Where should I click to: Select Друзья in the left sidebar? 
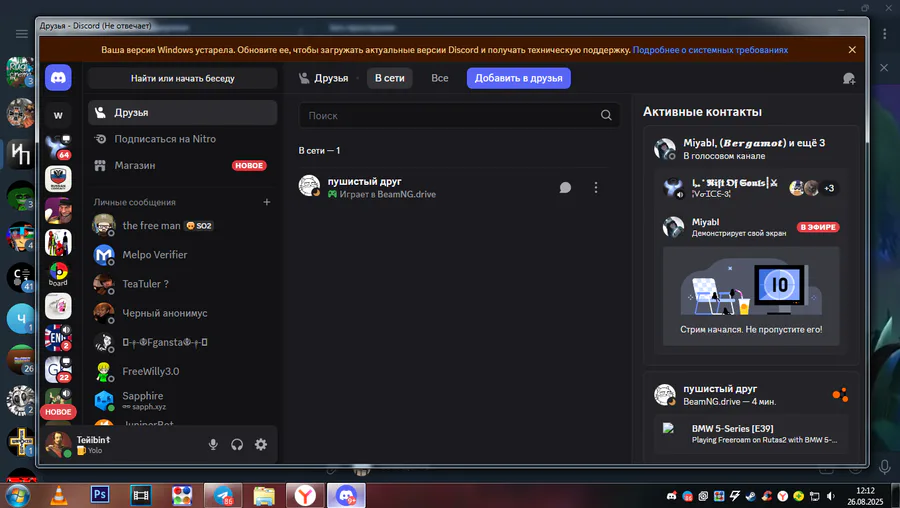tap(183, 113)
